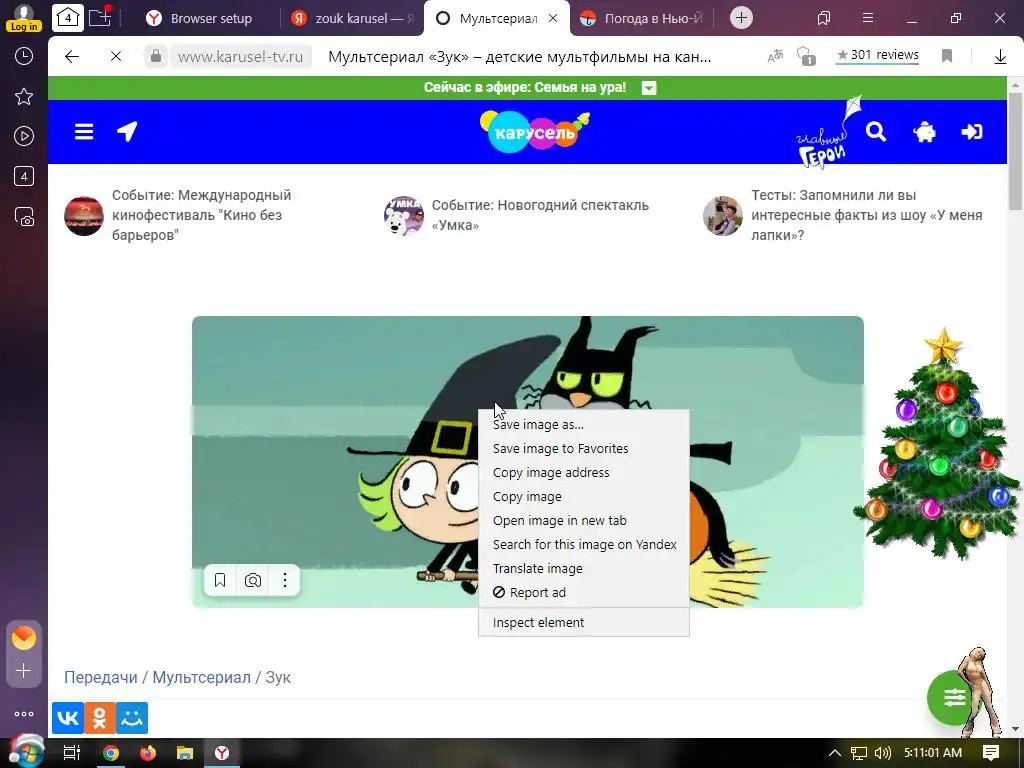This screenshot has width=1024, height=768.
Task: Switch to the 'Погода в Нью-Й' tab
Action: pyautogui.click(x=641, y=18)
